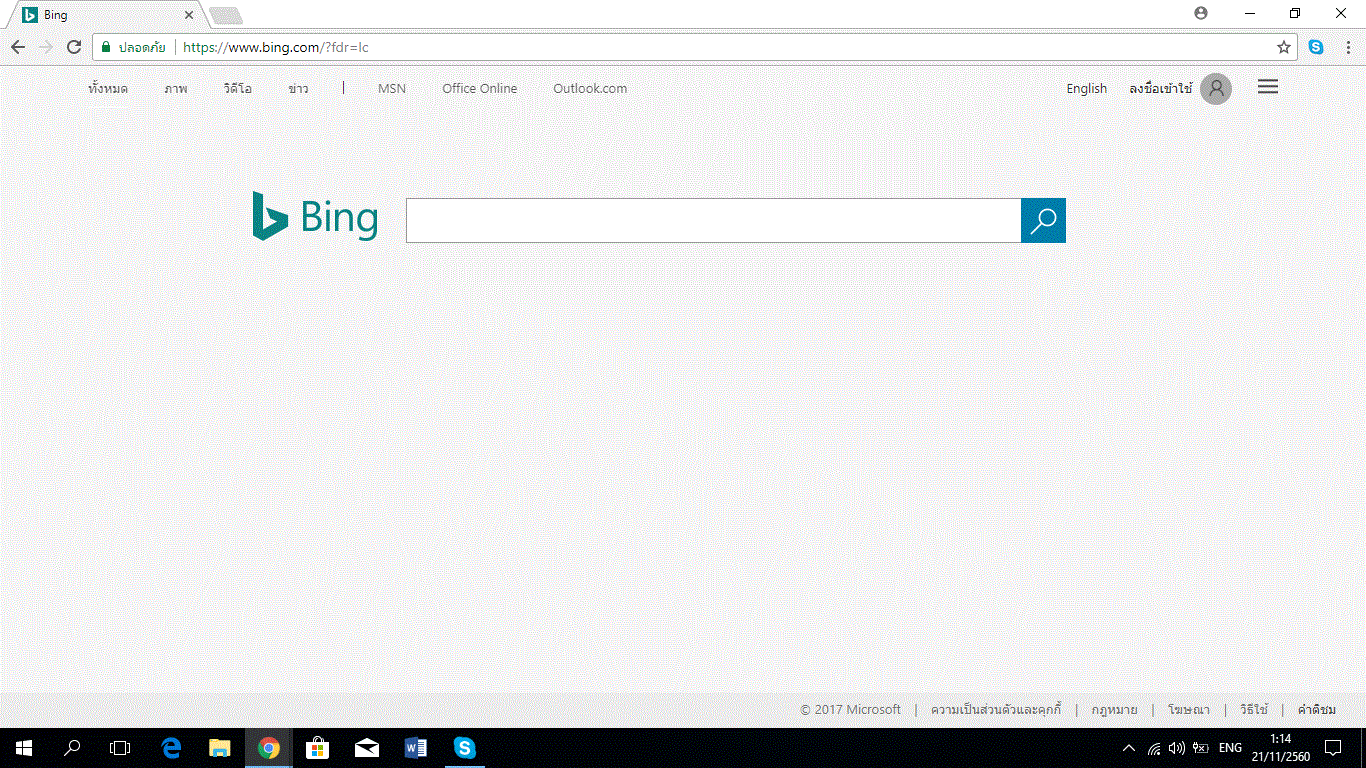Image resolution: width=1366 pixels, height=768 pixels.
Task: Click the address bar URL
Action: (276, 47)
